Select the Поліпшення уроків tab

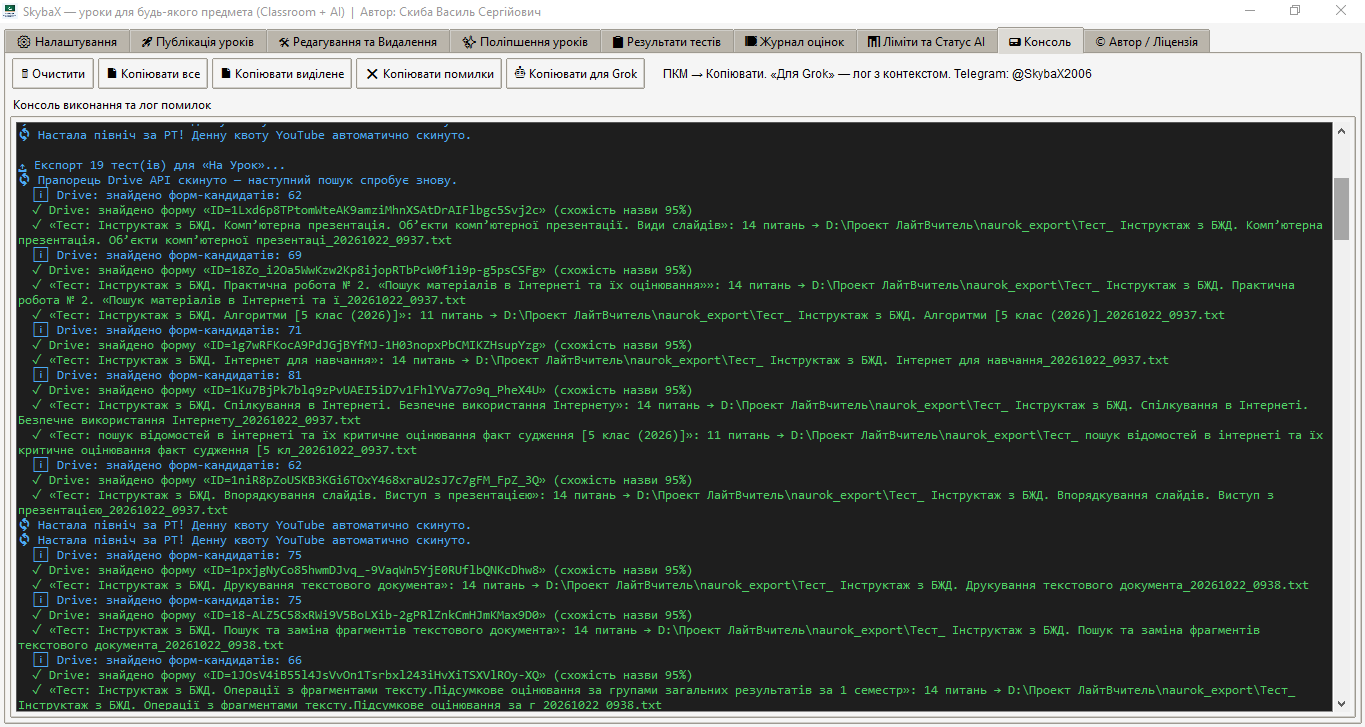point(525,42)
